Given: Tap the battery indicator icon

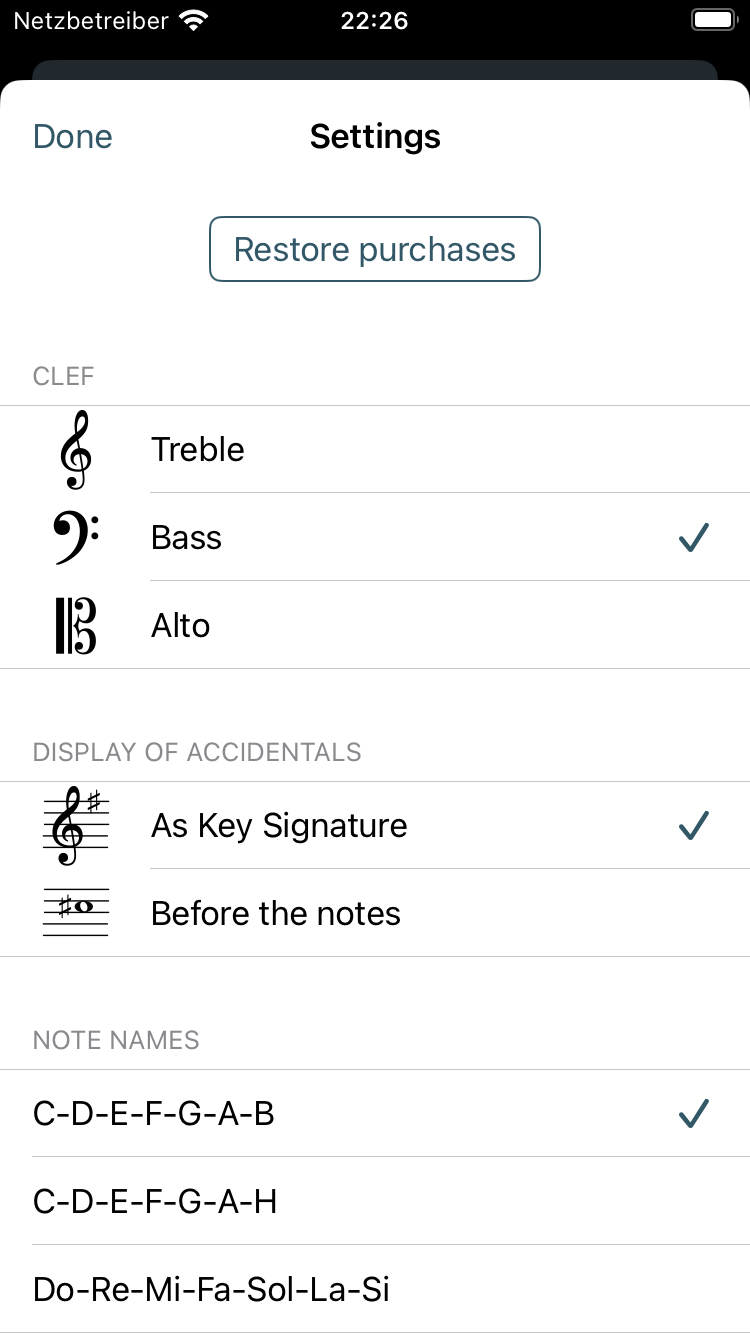Looking at the screenshot, I should click(x=714, y=20).
